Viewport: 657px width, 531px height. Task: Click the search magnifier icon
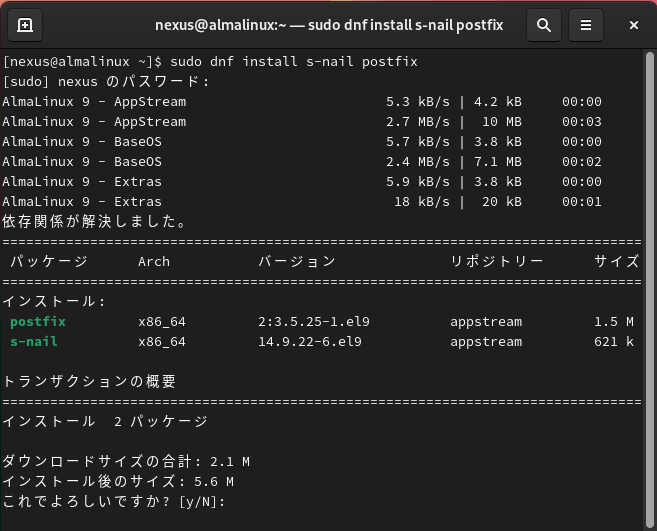pos(543,25)
